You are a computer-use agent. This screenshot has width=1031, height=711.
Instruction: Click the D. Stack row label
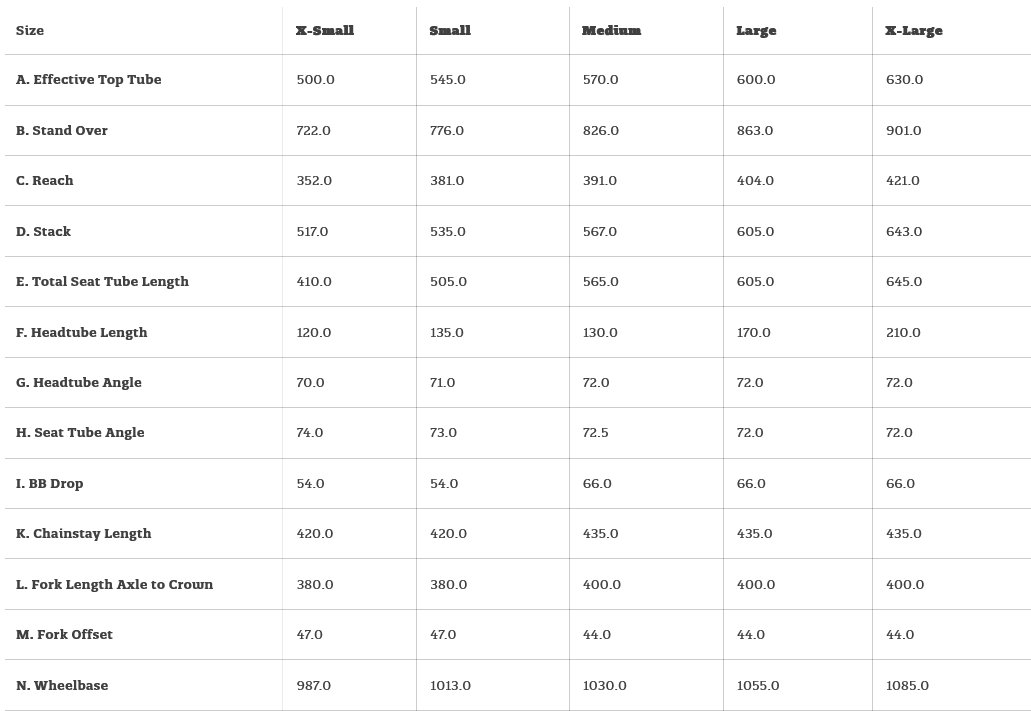point(44,232)
